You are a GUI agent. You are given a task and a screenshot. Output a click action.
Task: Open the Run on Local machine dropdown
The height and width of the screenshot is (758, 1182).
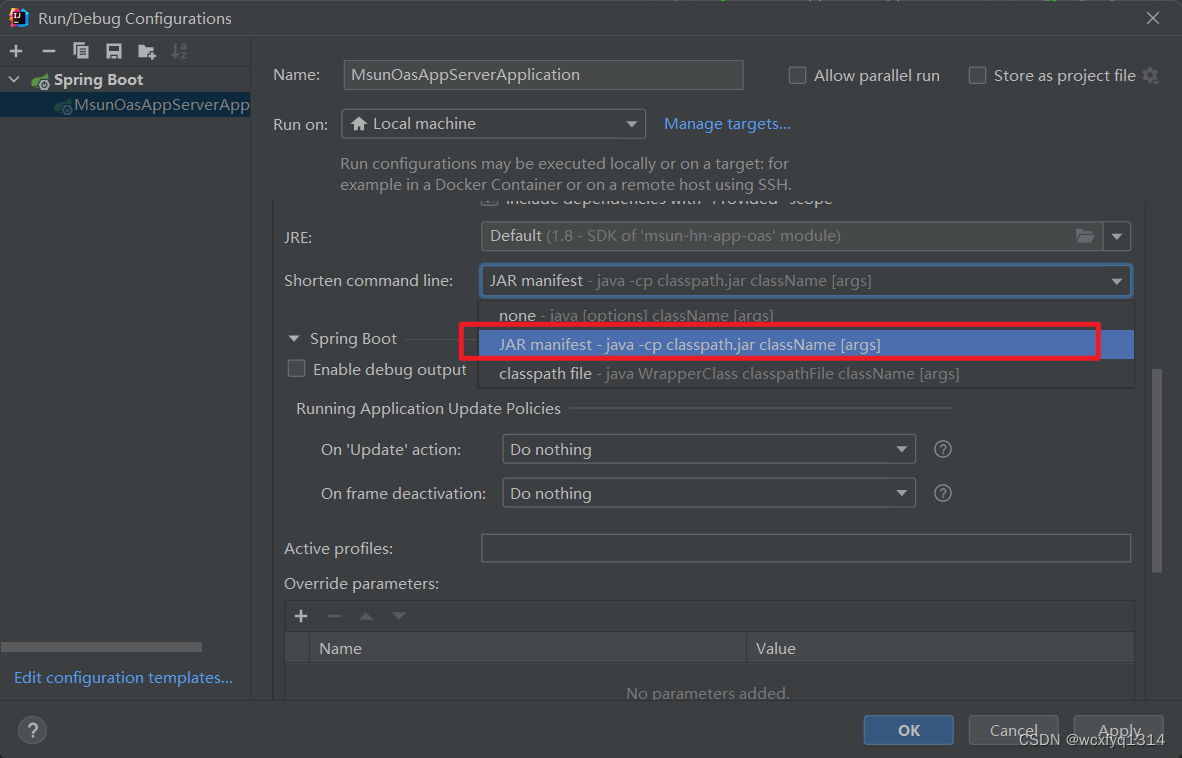tap(493, 124)
